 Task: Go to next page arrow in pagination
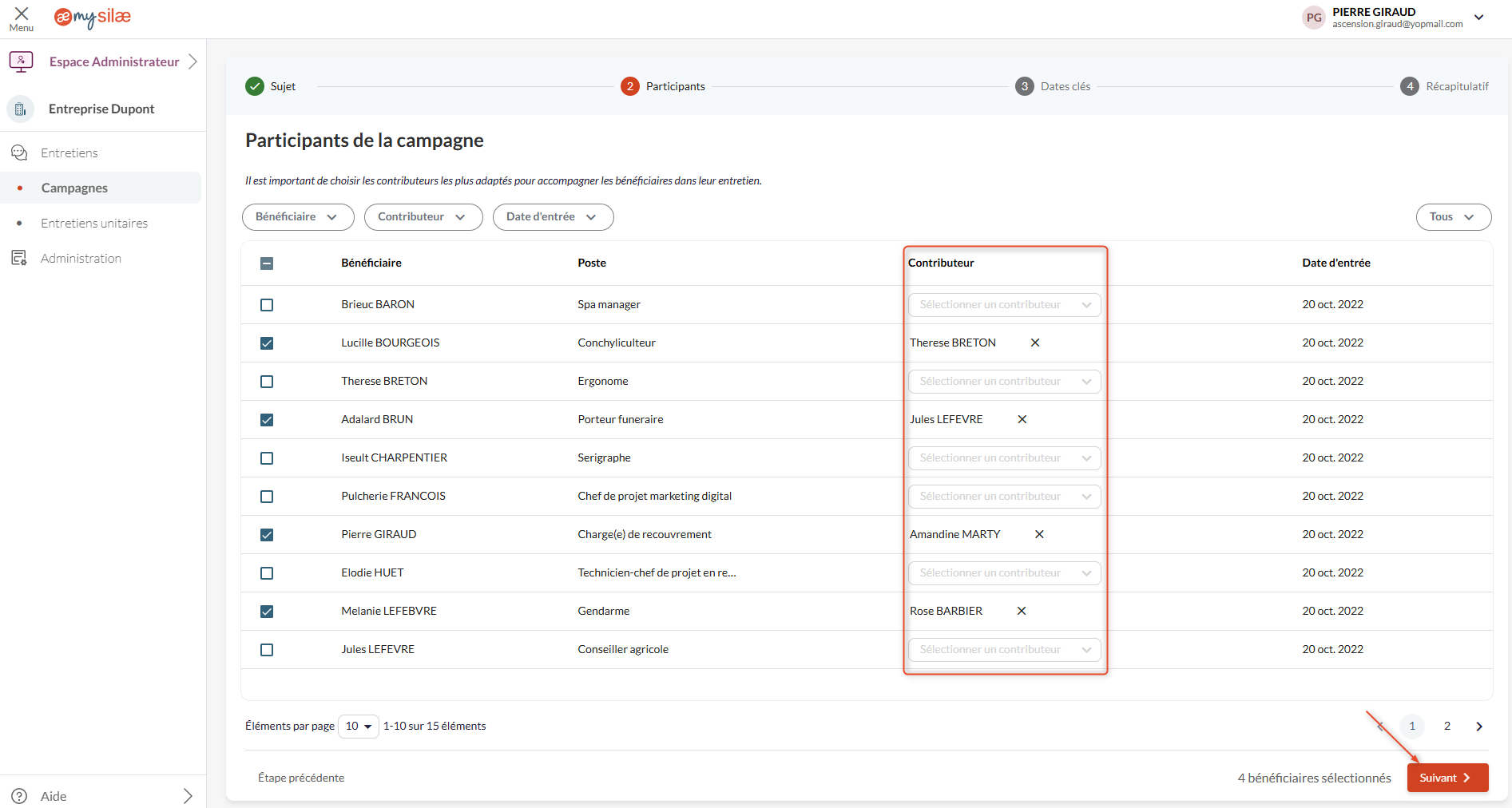point(1479,727)
